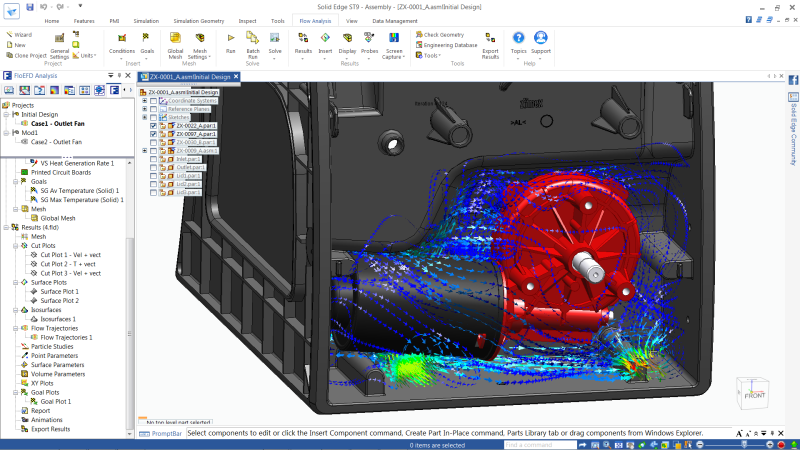
Task: Select Flow Trajectories 1 item
Action: 66,337
